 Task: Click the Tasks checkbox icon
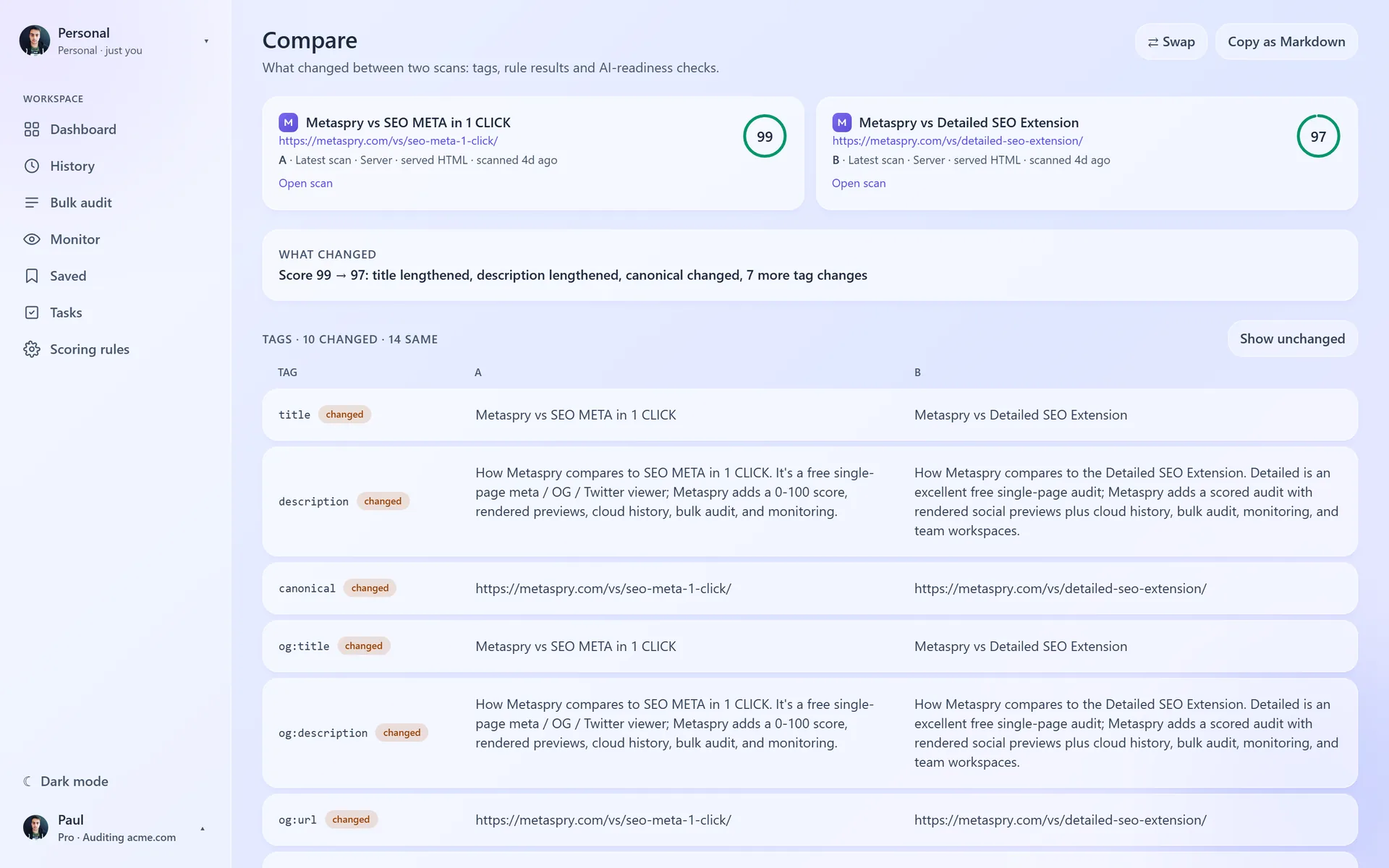tap(32, 312)
